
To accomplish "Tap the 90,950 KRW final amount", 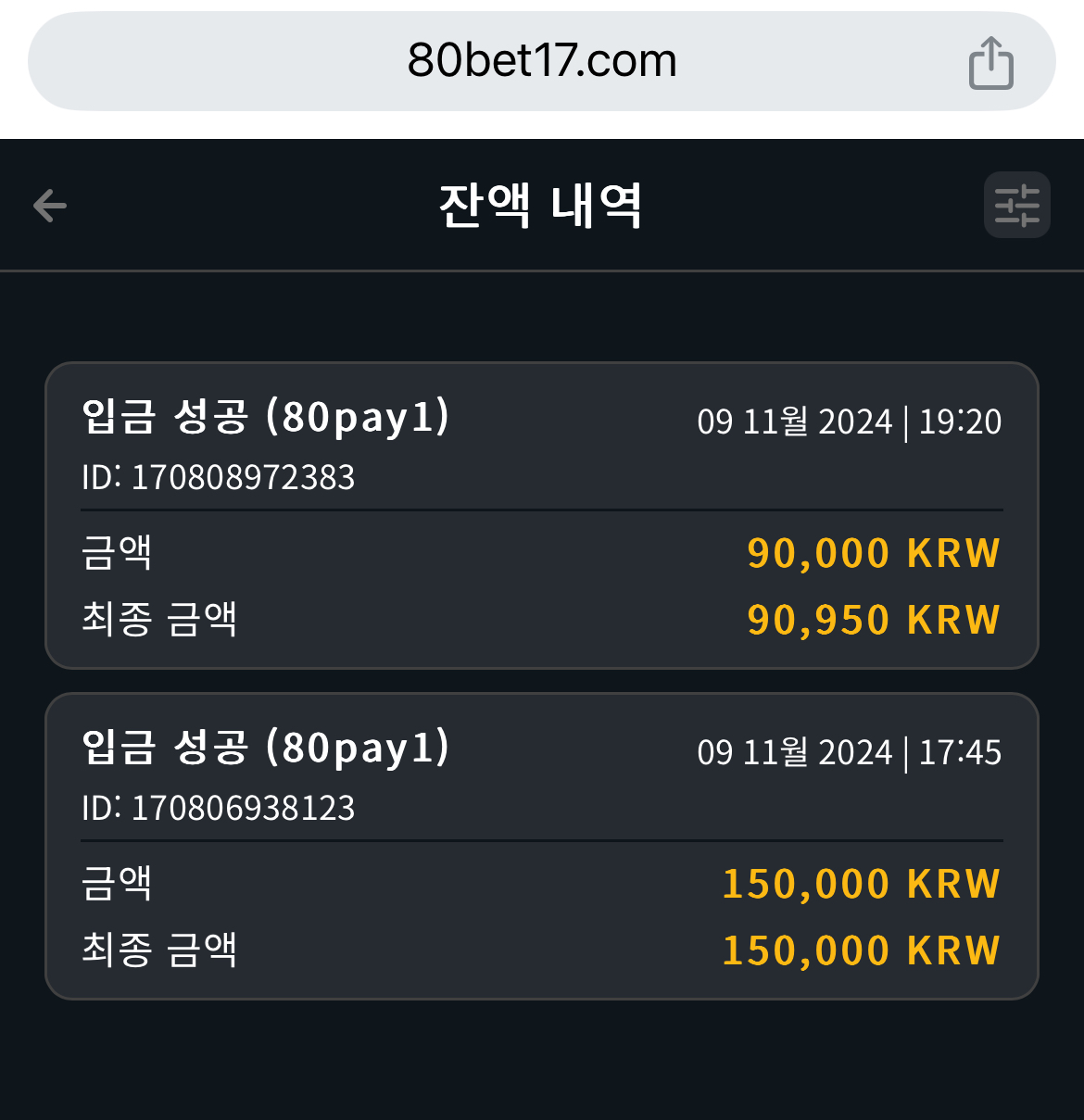I will pos(874,620).
